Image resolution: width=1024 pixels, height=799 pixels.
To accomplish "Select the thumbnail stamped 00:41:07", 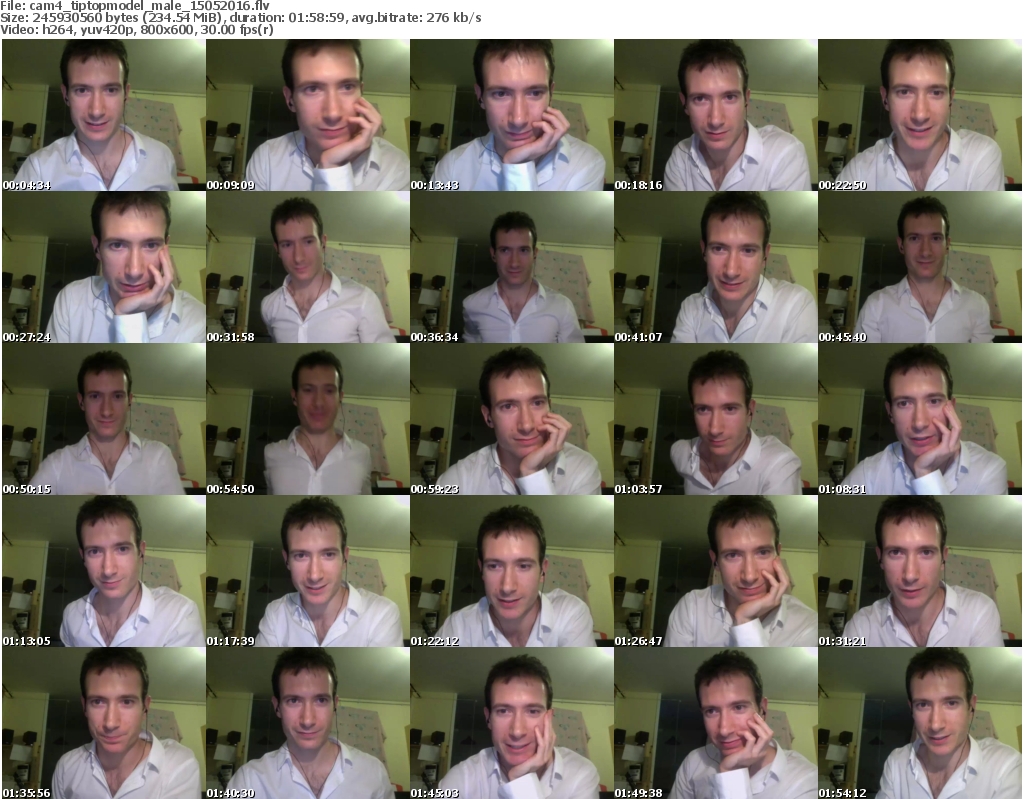I will coord(716,267).
